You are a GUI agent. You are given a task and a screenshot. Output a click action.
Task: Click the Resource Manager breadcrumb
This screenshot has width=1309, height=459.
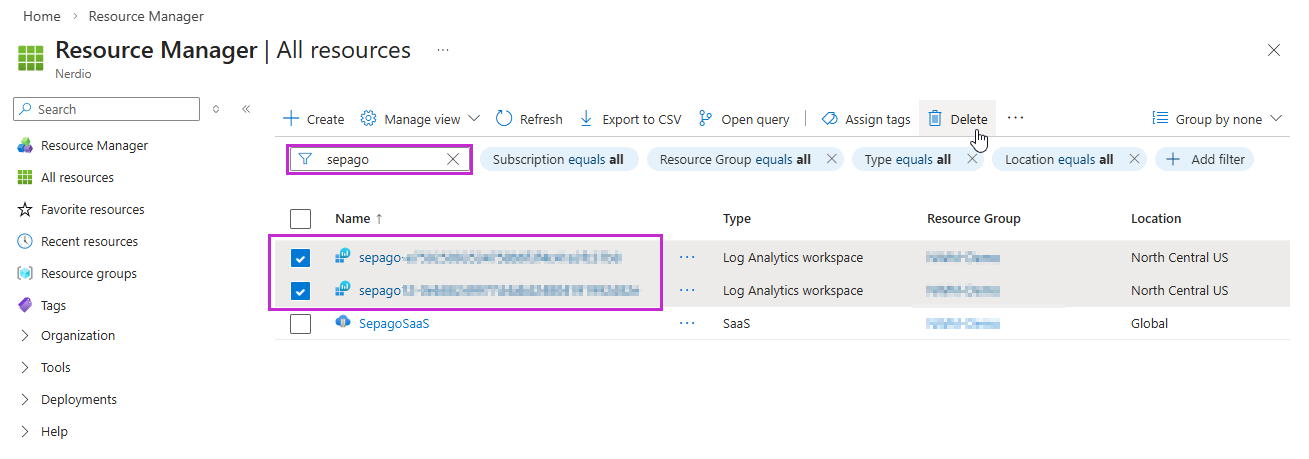coord(146,16)
